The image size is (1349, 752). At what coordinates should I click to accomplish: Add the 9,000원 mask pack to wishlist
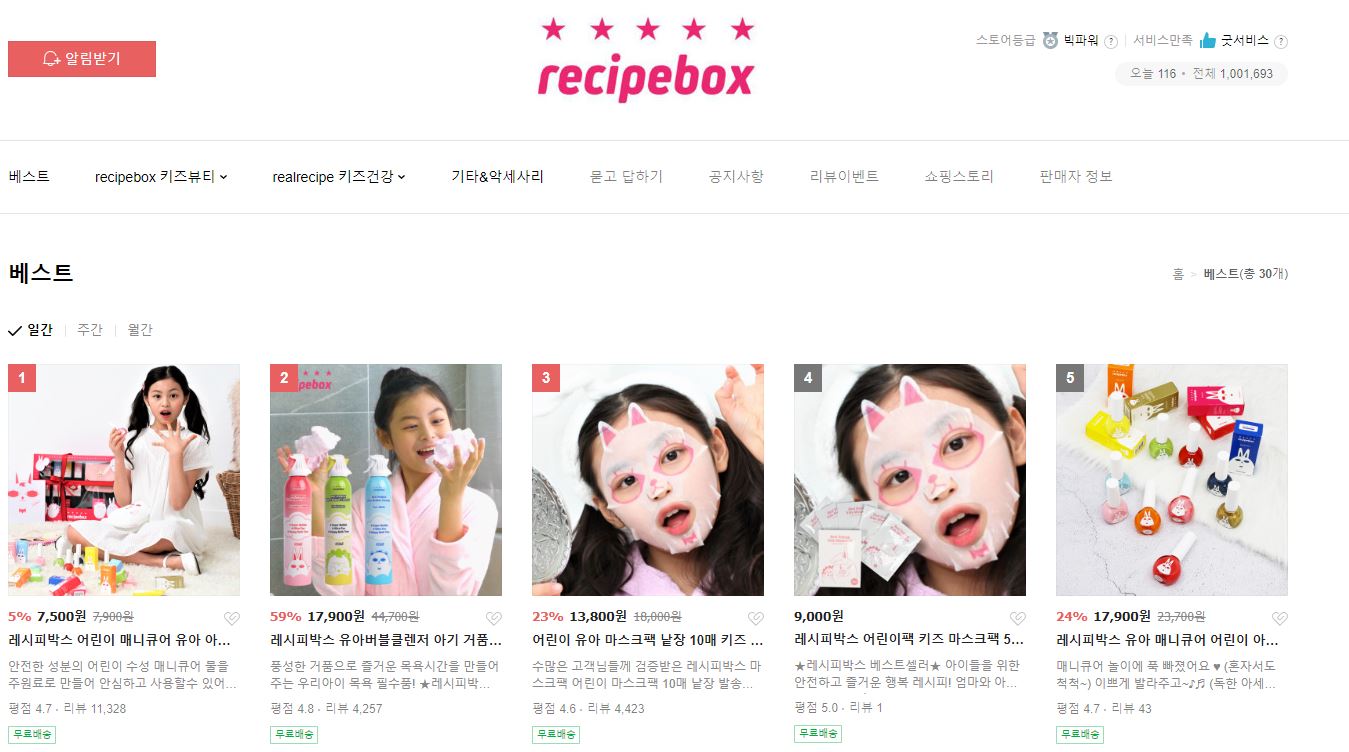point(1017,618)
